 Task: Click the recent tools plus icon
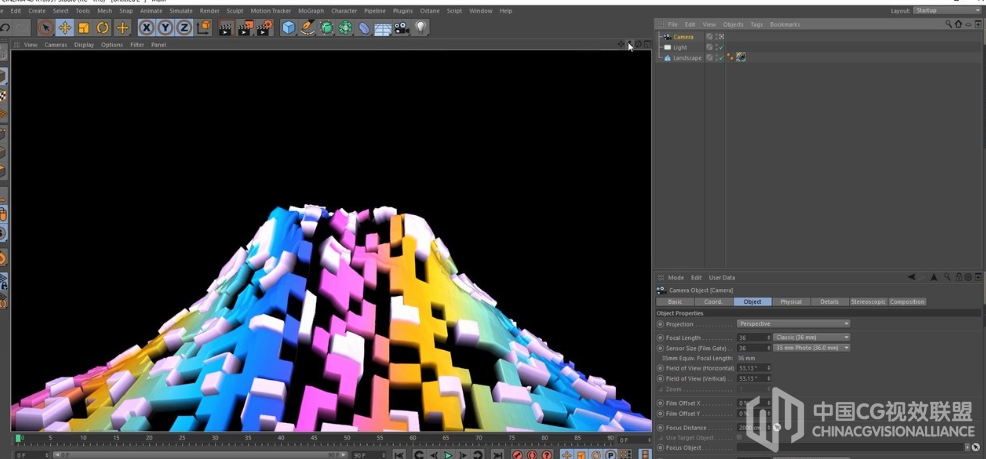123,28
